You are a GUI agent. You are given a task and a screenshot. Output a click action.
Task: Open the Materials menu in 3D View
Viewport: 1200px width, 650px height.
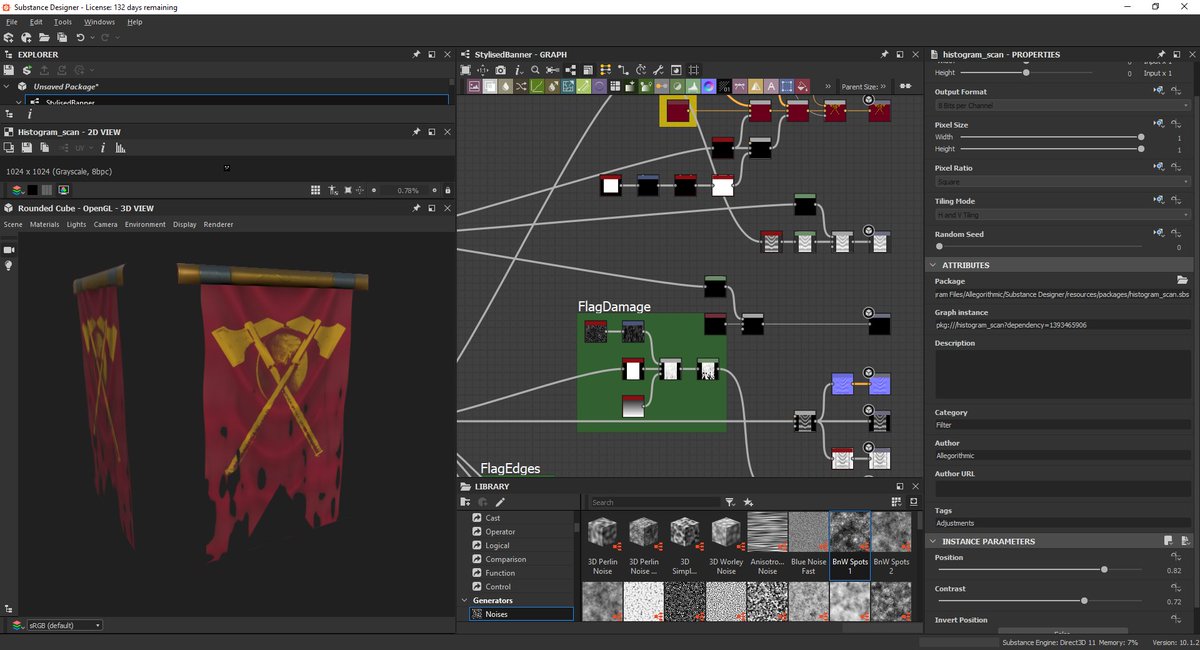pyautogui.click(x=44, y=224)
